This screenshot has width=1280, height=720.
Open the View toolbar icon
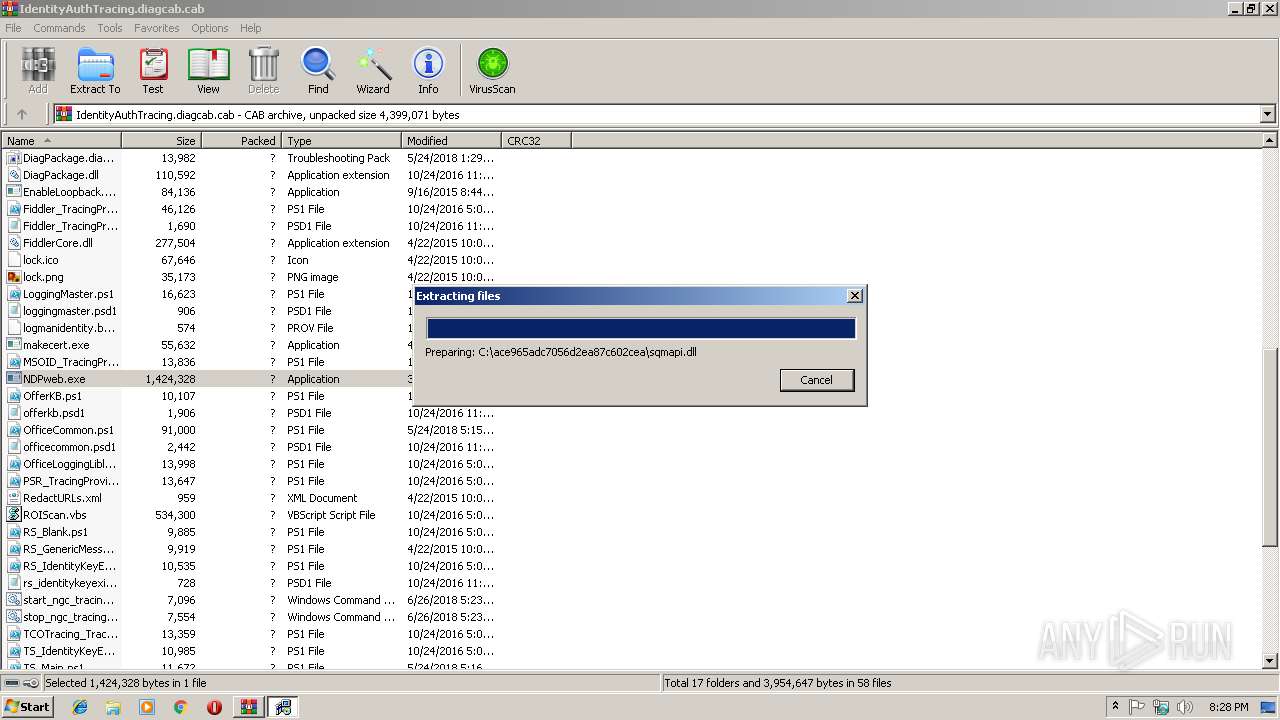click(208, 70)
